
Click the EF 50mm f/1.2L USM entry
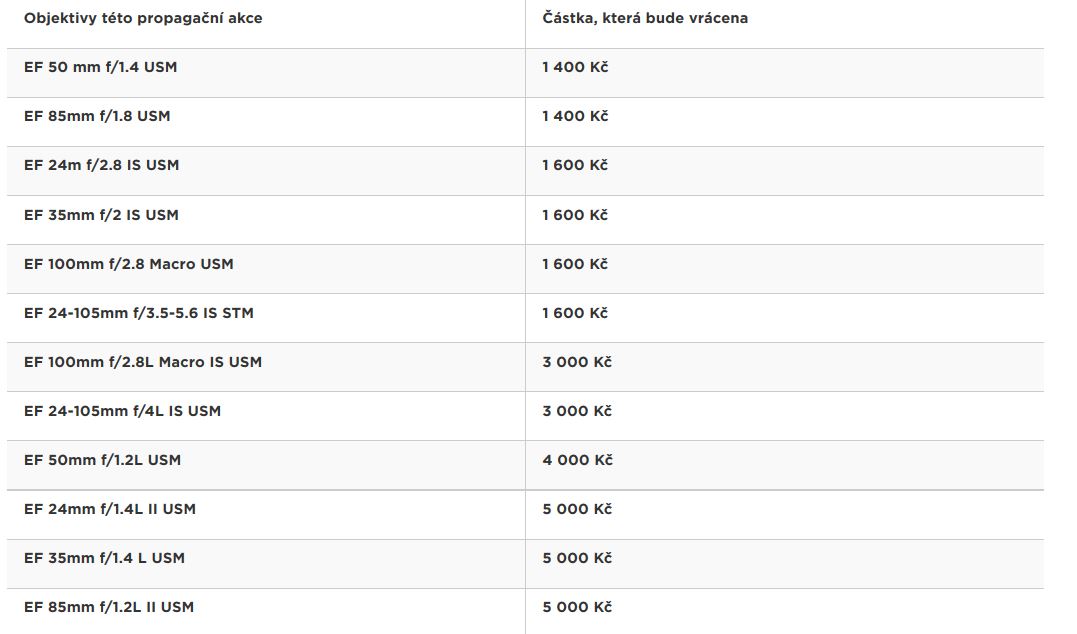[x=102, y=460]
